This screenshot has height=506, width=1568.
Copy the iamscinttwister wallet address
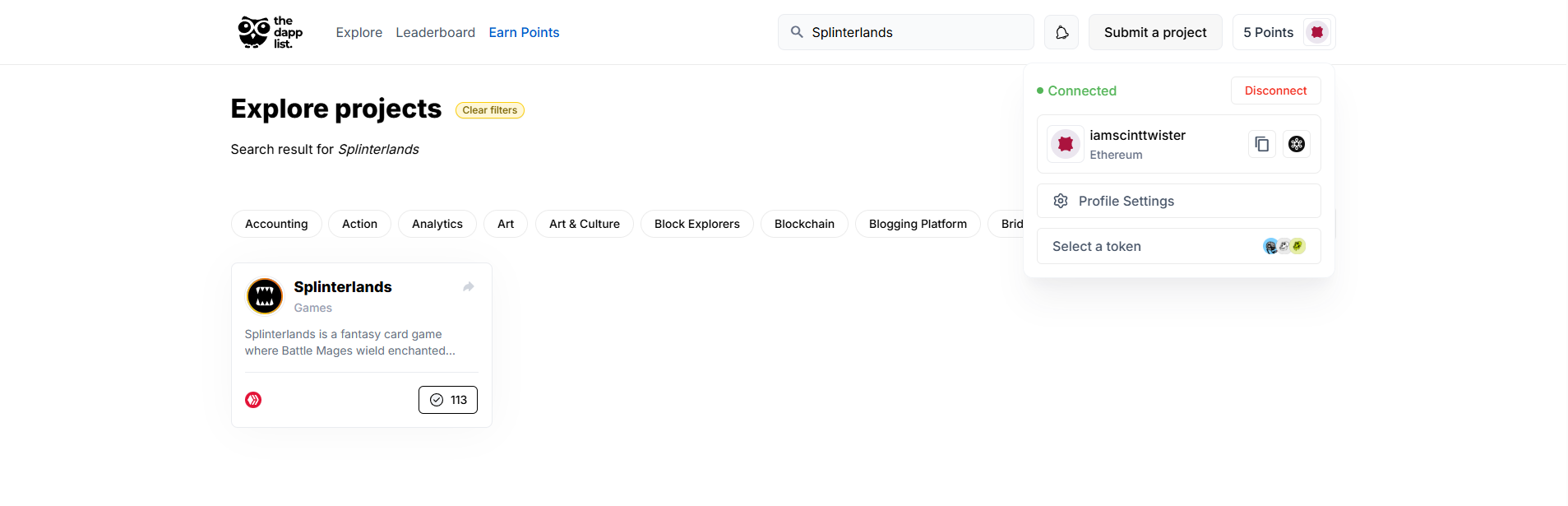1262,144
